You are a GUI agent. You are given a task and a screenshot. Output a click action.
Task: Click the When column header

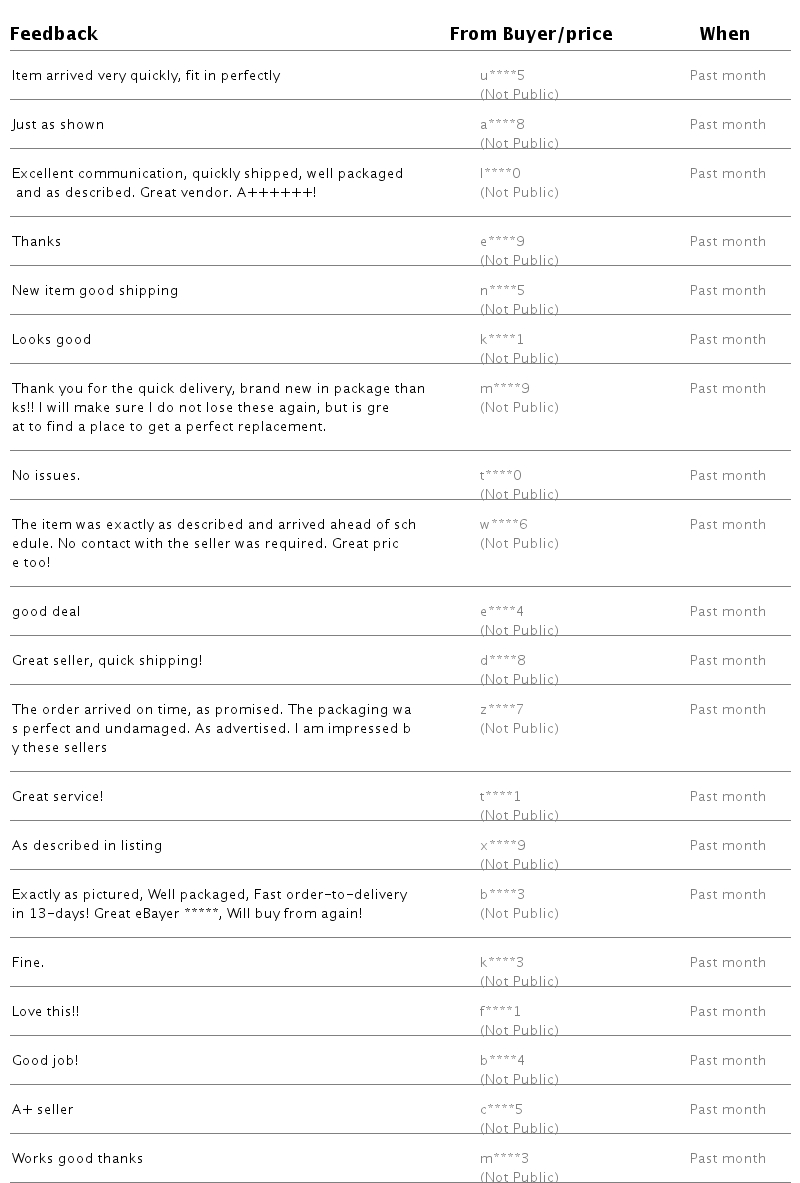tap(725, 34)
